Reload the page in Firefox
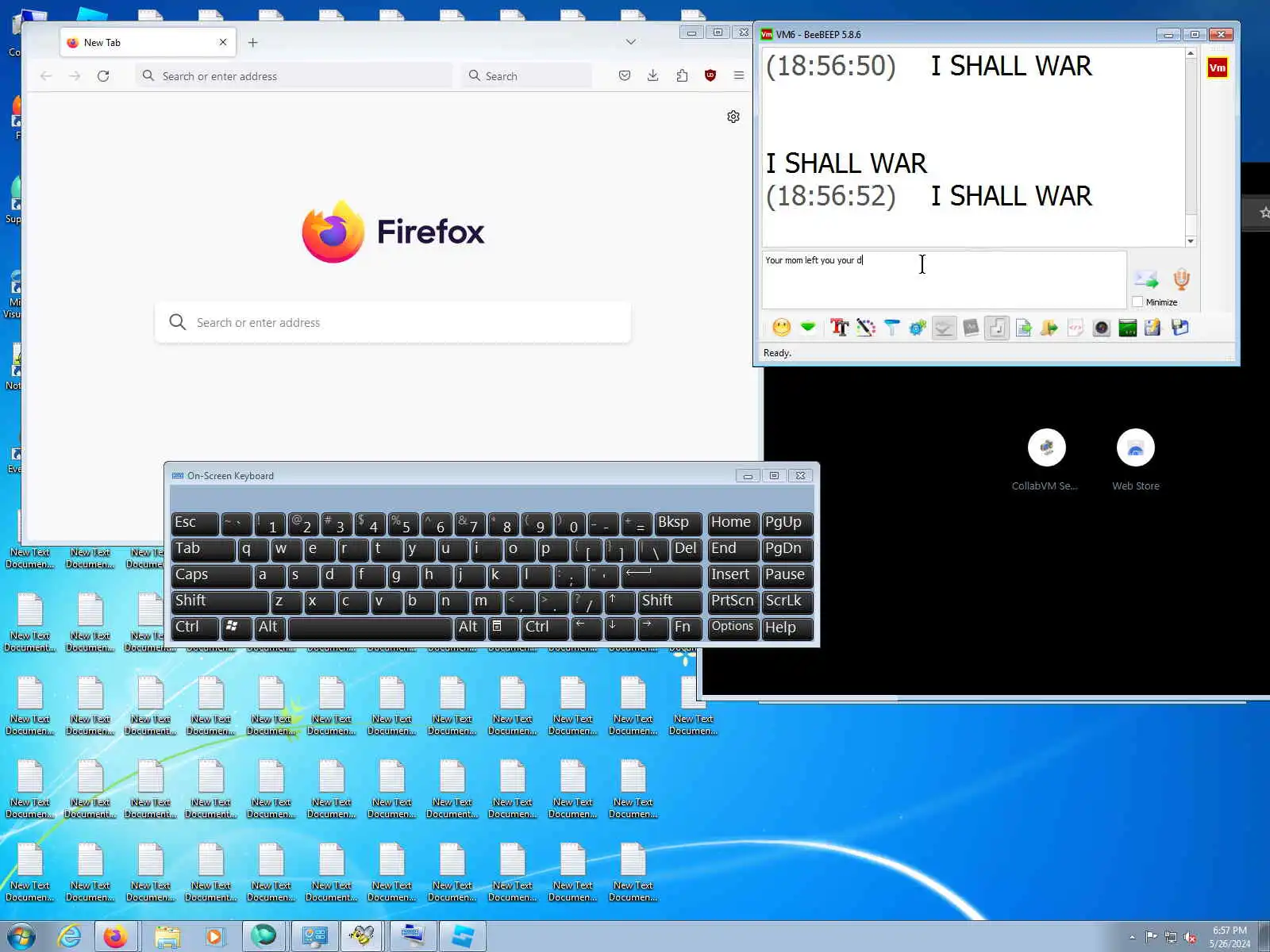 click(103, 76)
